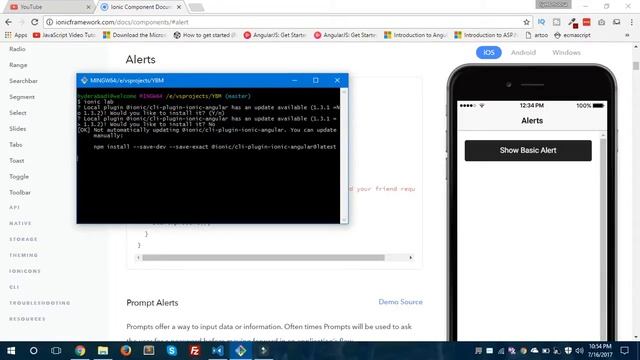Click the IQ extension icon in the toolbar
640x360 pixels.
point(541,22)
